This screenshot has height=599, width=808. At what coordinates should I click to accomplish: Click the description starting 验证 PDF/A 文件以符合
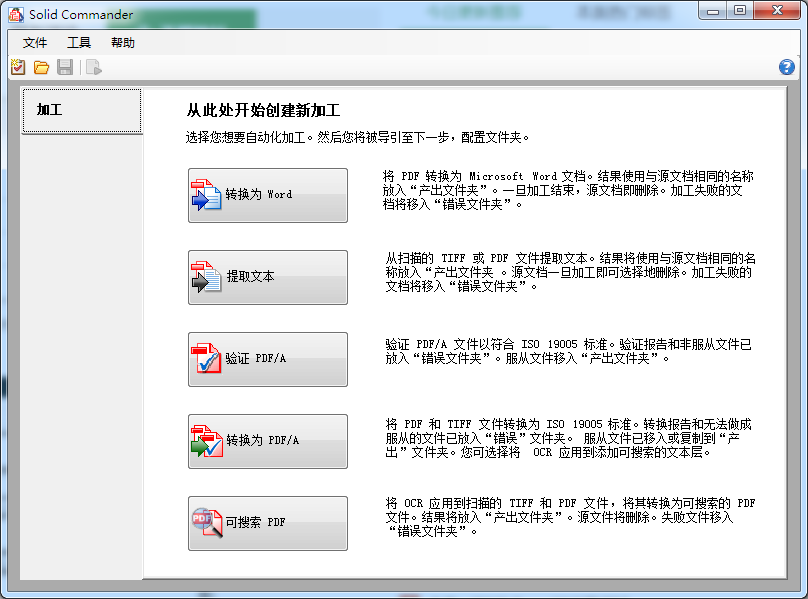(x=568, y=351)
